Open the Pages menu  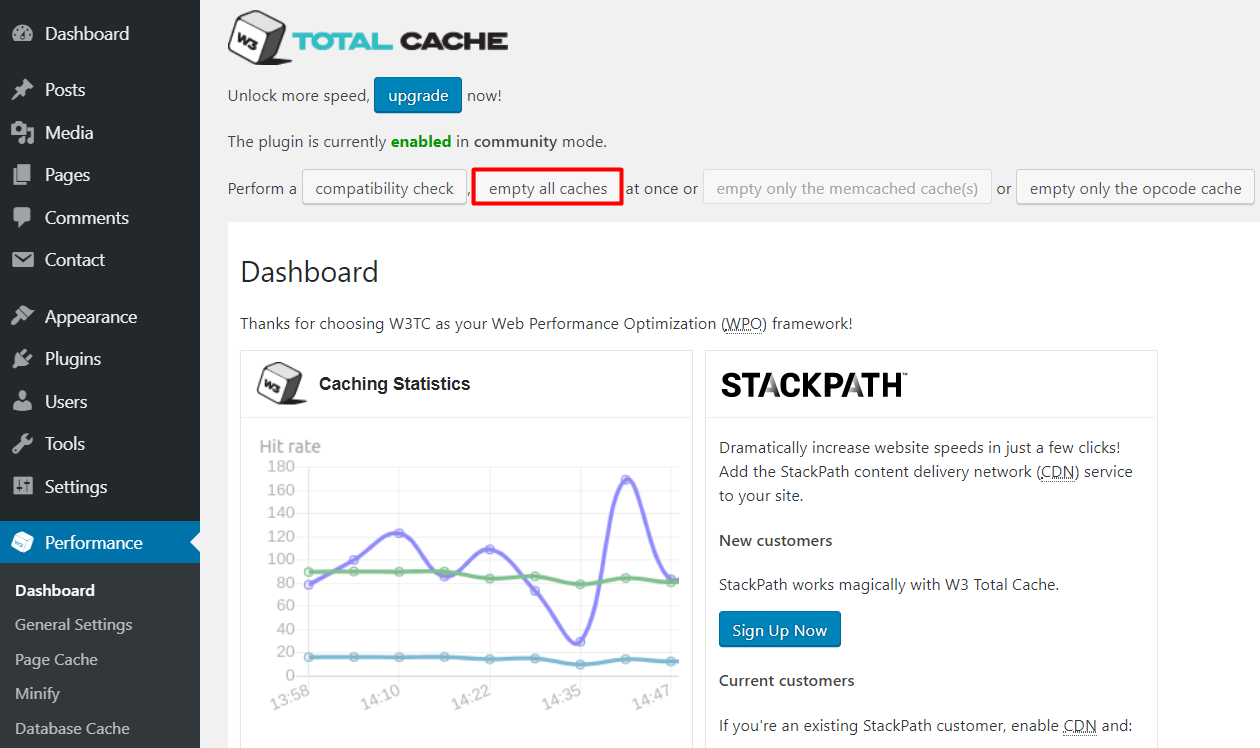(100, 175)
